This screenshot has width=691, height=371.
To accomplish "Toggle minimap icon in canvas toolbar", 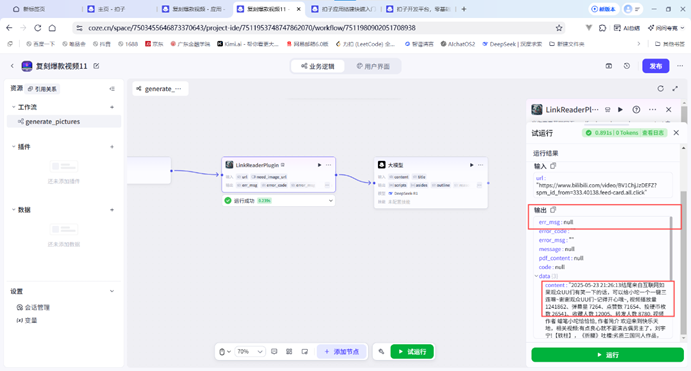I will pos(305,351).
